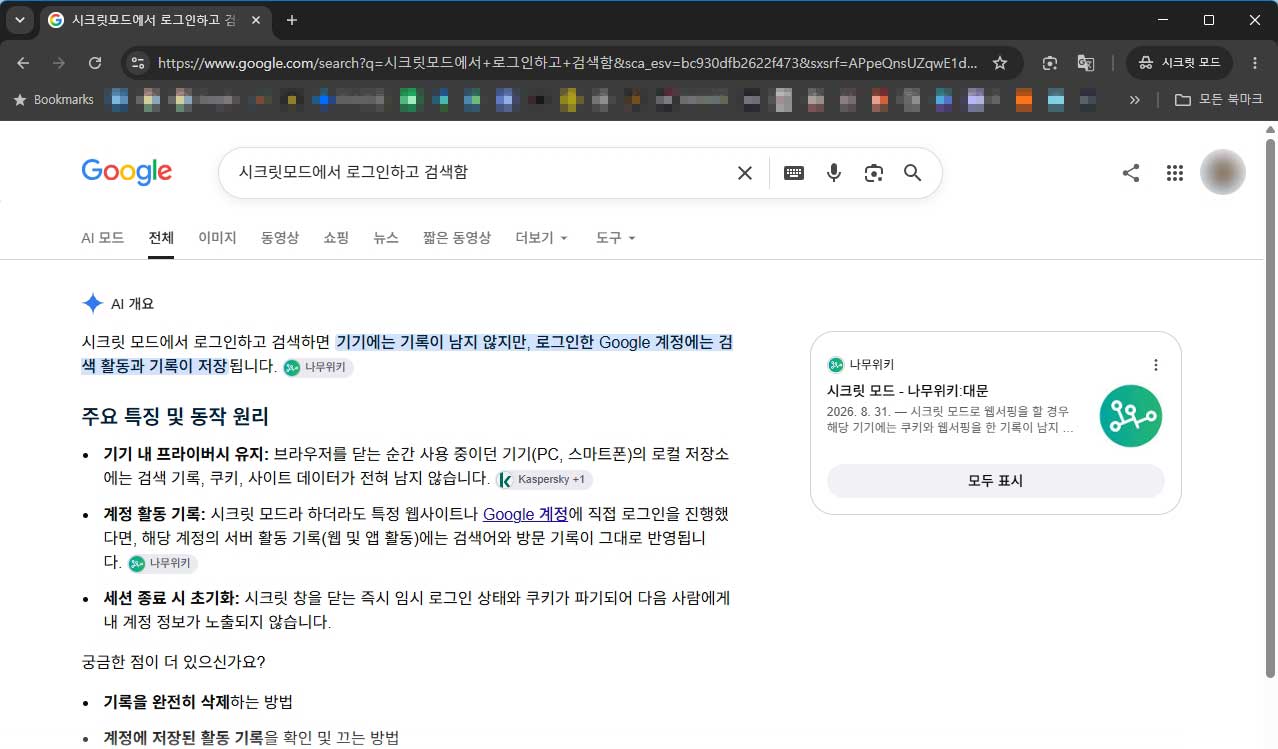Switch to AI 모드 tab
This screenshot has height=749, width=1278.
coord(102,238)
